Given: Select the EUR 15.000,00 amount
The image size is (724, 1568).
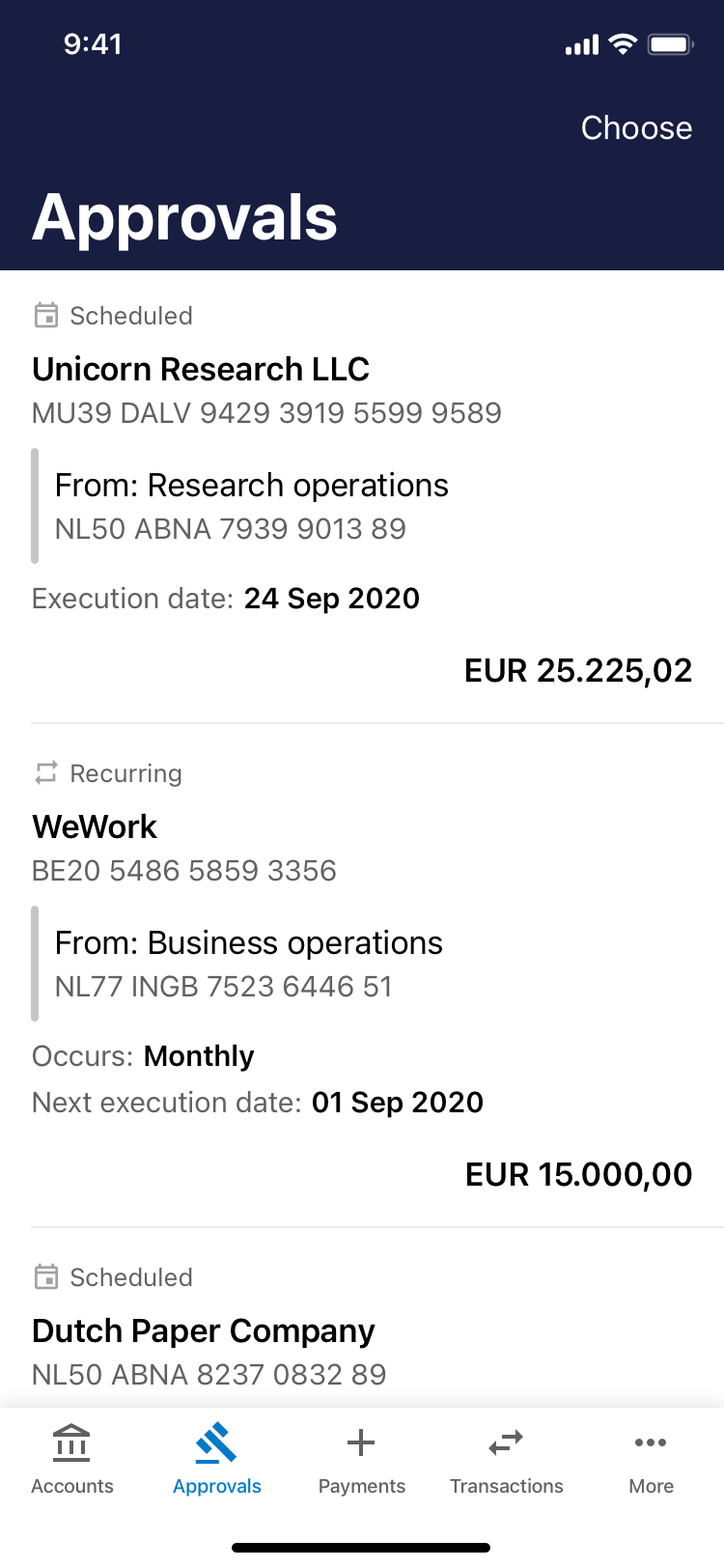Looking at the screenshot, I should [578, 1174].
